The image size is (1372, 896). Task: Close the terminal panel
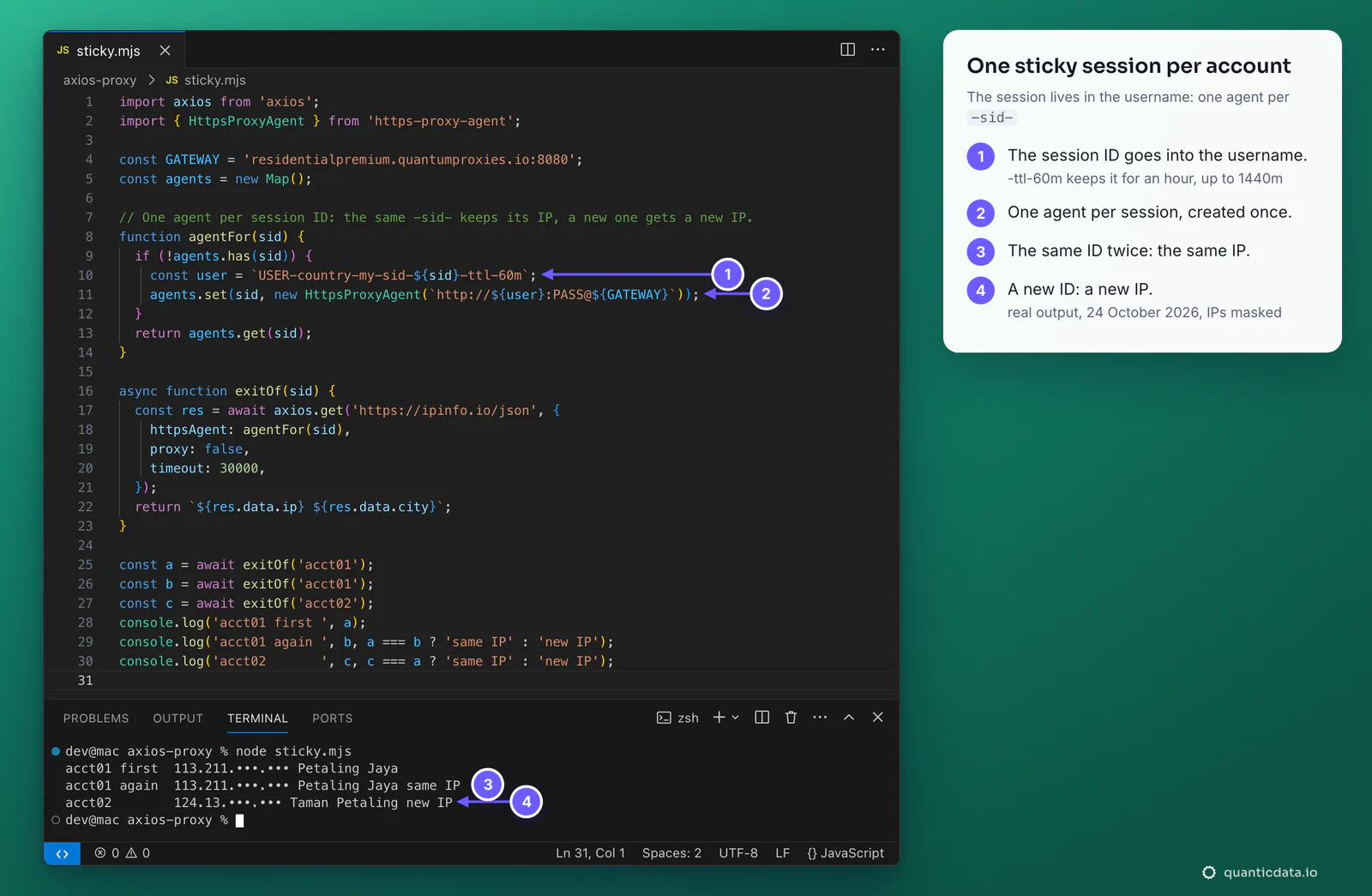pos(877,718)
